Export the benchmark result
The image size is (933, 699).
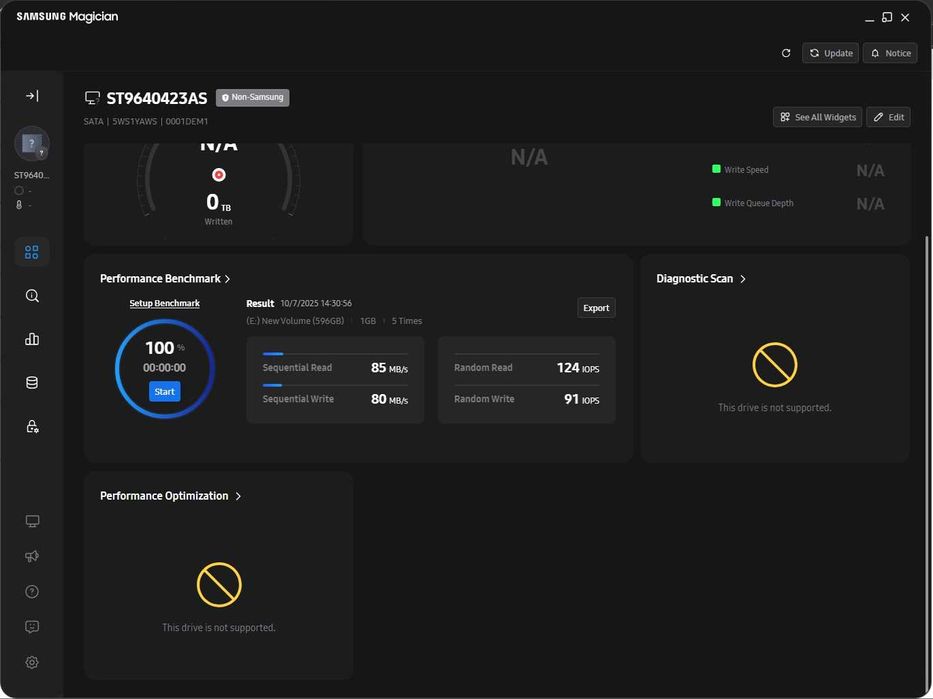coord(596,308)
